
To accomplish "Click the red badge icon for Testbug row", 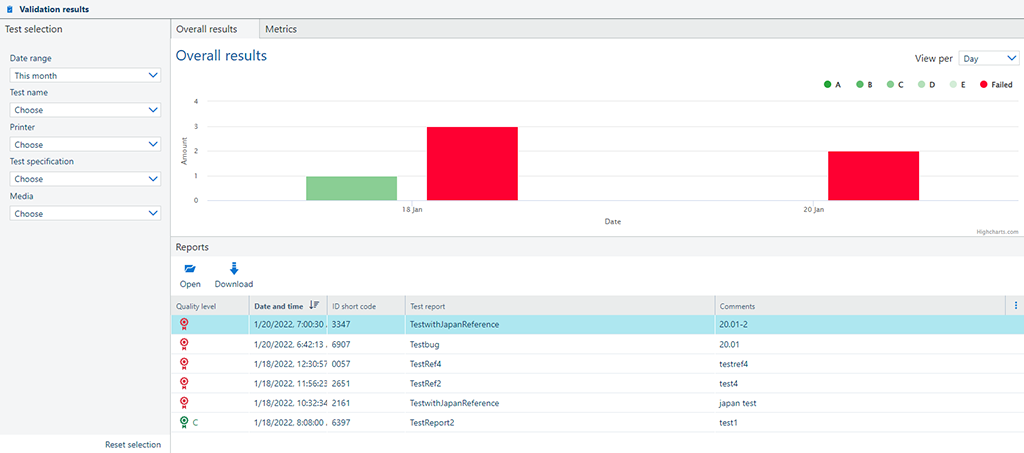I will point(184,344).
